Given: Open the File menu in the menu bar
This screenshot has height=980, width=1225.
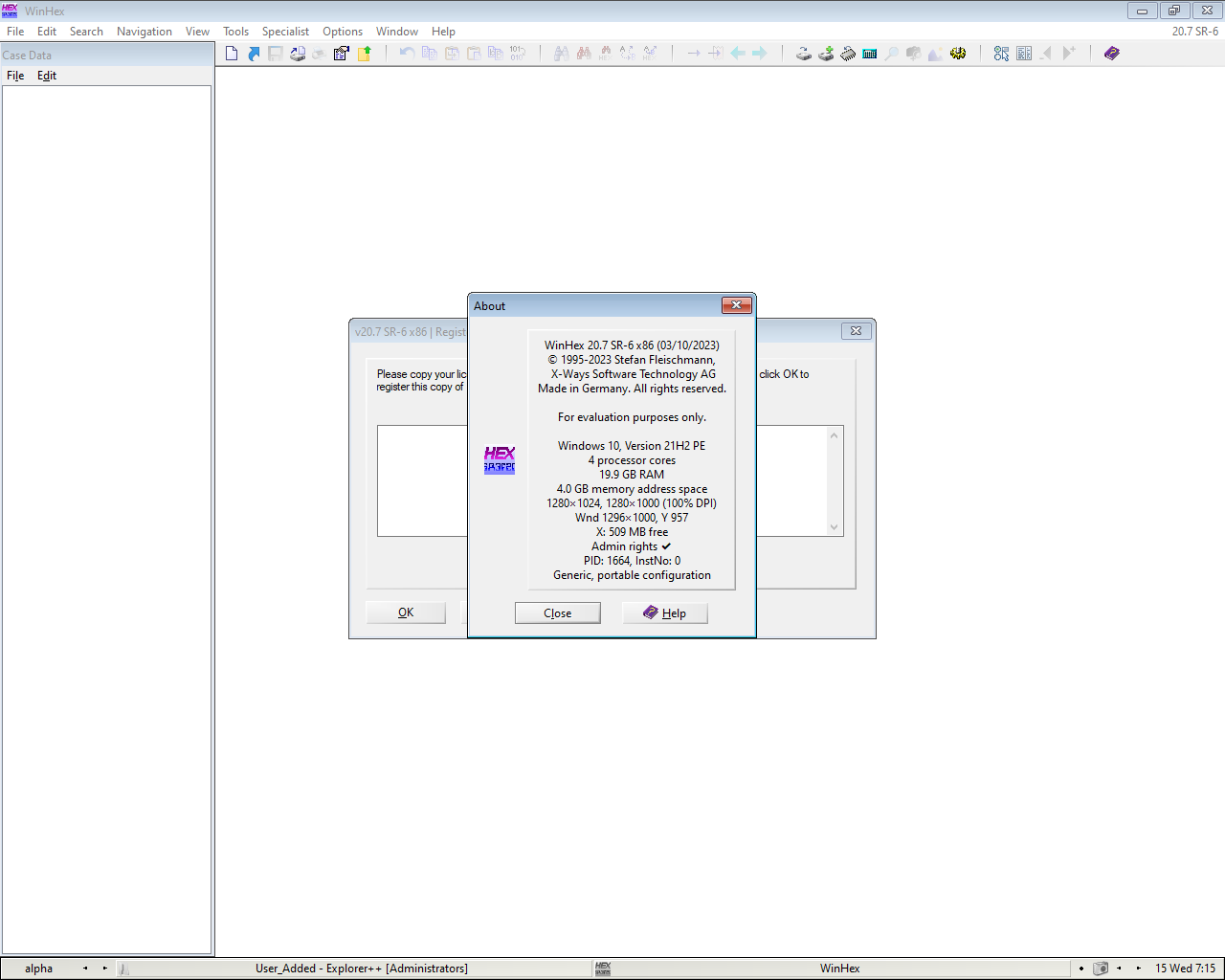Looking at the screenshot, I should tap(15, 32).
